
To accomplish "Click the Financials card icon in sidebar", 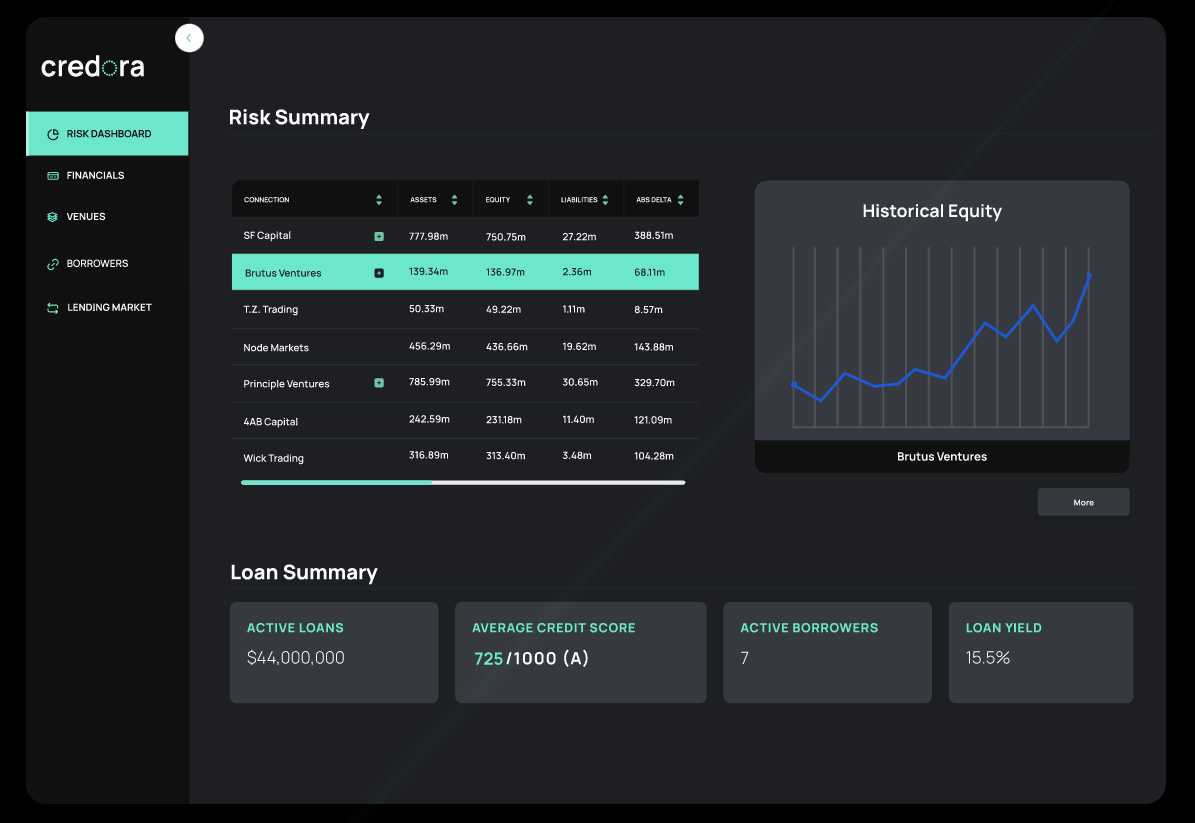I will (51, 174).
